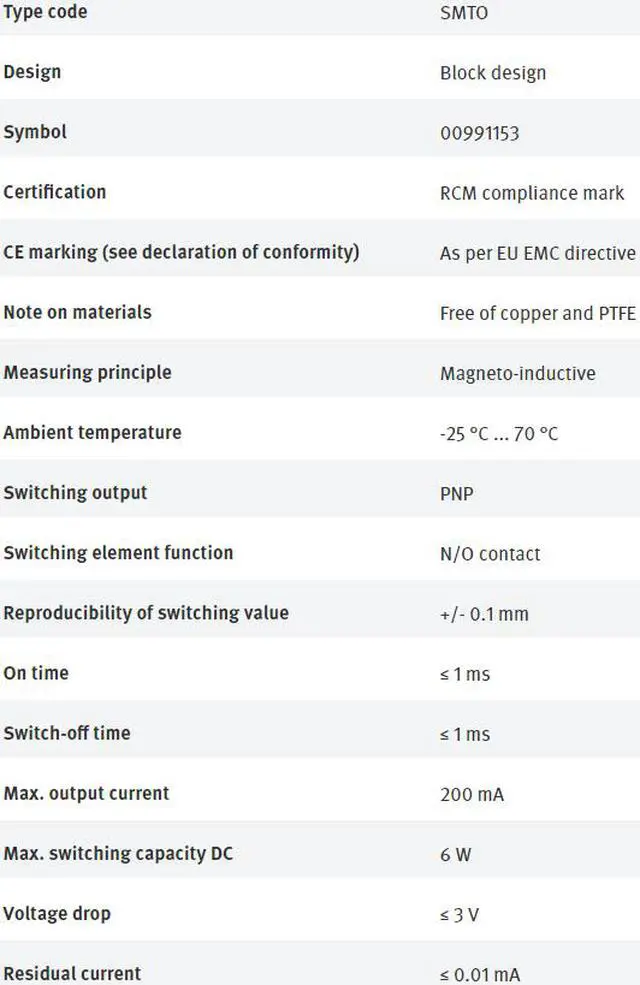This screenshot has height=985, width=640.
Task: Select the As per EU EMC directive value
Action: (537, 253)
